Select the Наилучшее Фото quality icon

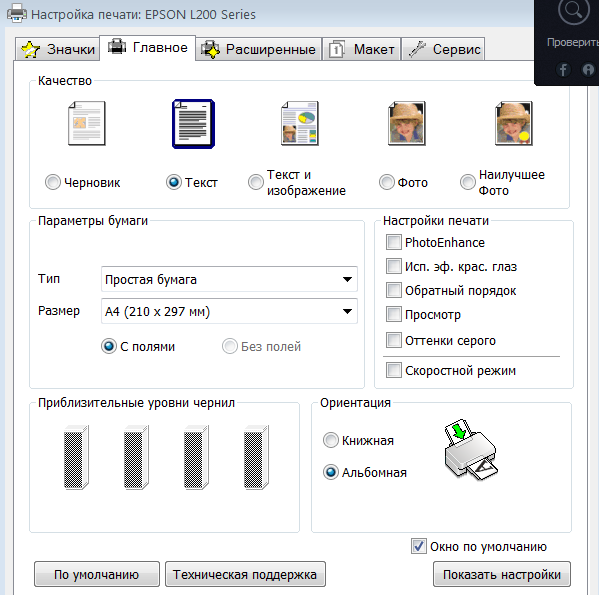(x=514, y=123)
